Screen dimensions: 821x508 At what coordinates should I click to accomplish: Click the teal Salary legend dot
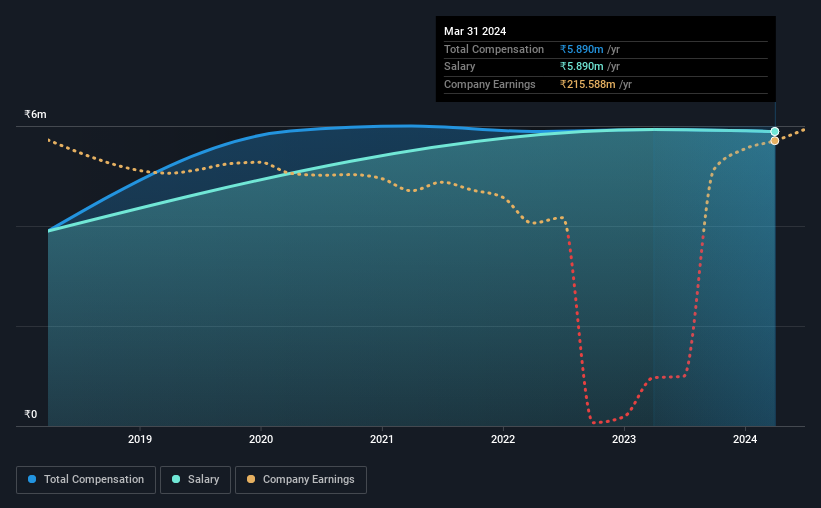[176, 479]
